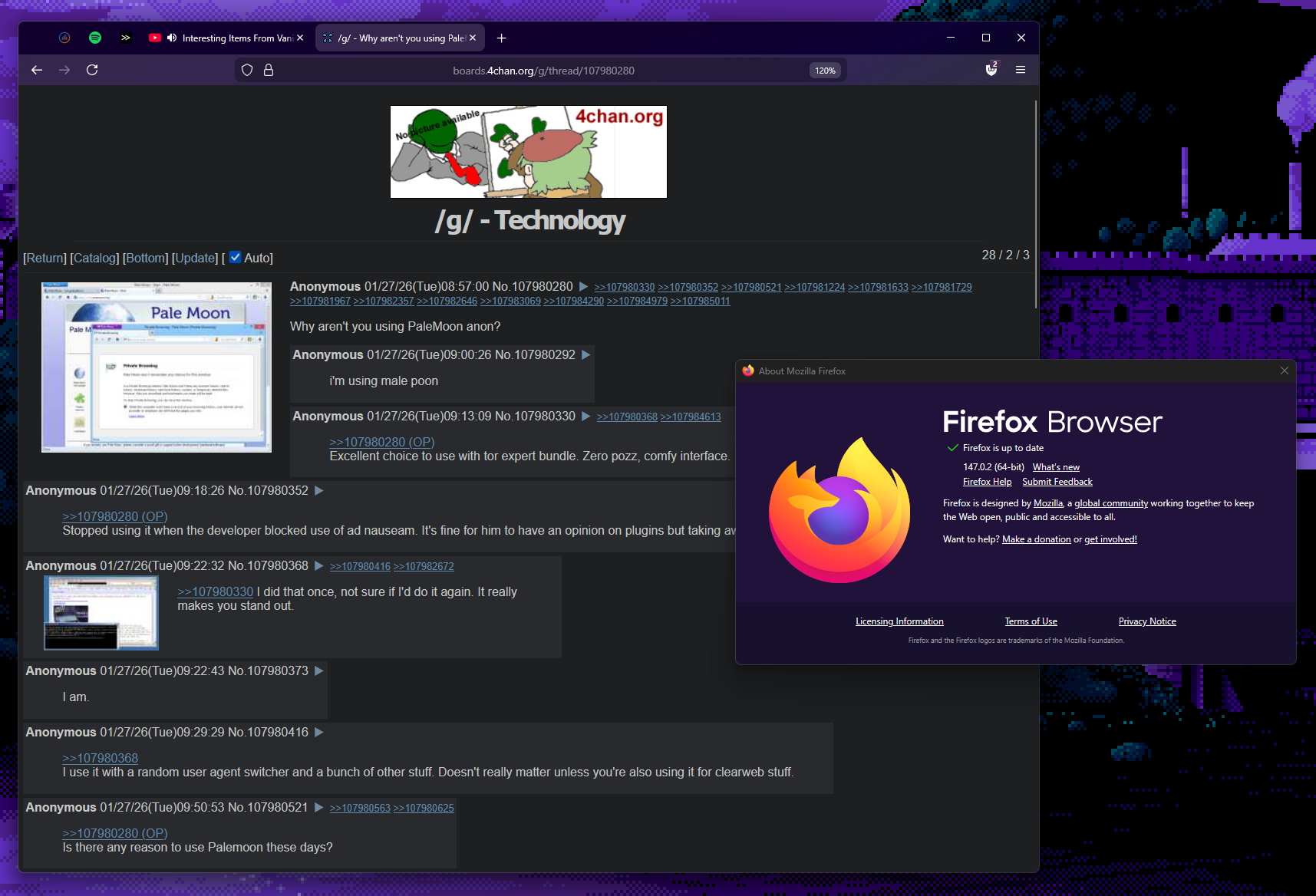Follow the >>107980625 backlink

click(424, 809)
